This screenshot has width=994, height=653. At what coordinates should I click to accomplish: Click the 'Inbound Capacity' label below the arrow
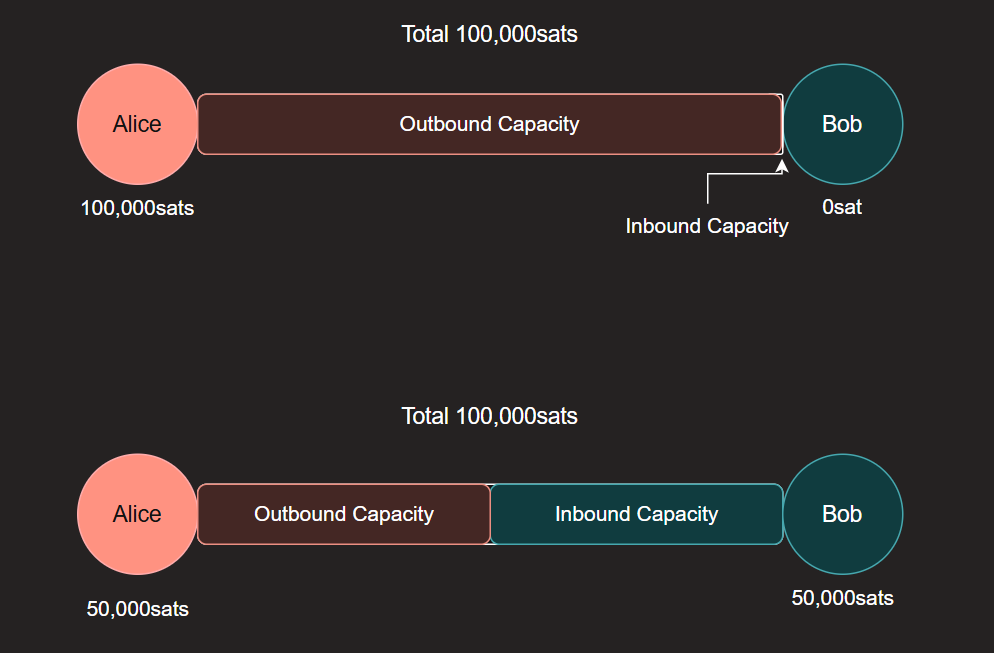[707, 226]
